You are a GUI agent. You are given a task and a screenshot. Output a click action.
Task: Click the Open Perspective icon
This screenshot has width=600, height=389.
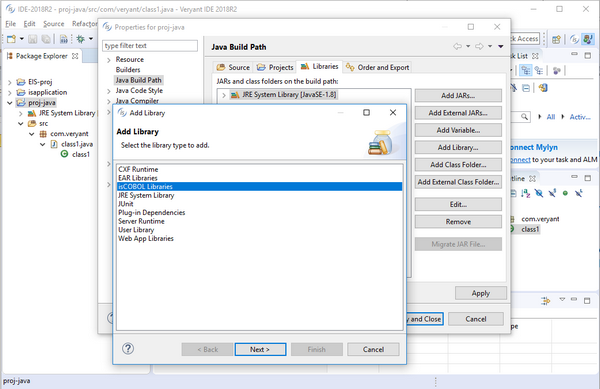click(x=556, y=39)
